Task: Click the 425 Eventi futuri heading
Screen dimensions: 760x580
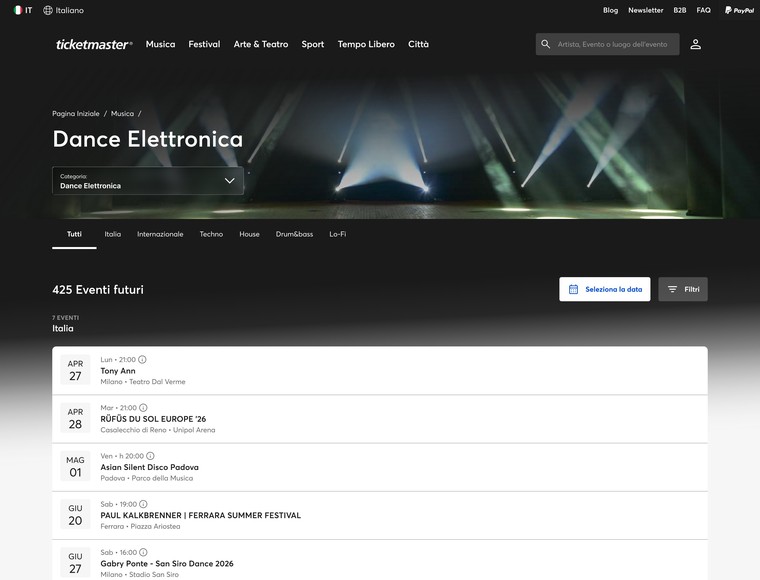Action: 98,290
